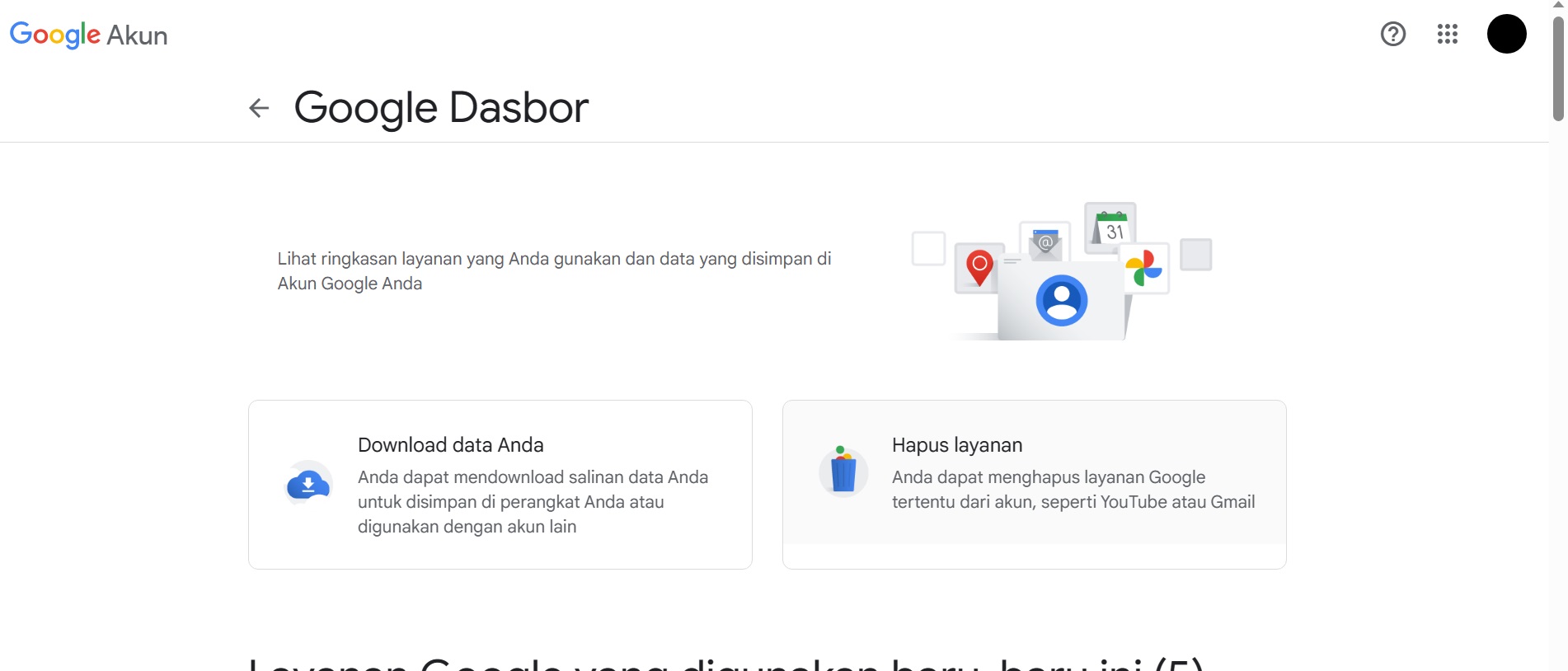Viewport: 1568px width, 671px height.
Task: Click the blue trash bin icon
Action: pyautogui.click(x=843, y=472)
